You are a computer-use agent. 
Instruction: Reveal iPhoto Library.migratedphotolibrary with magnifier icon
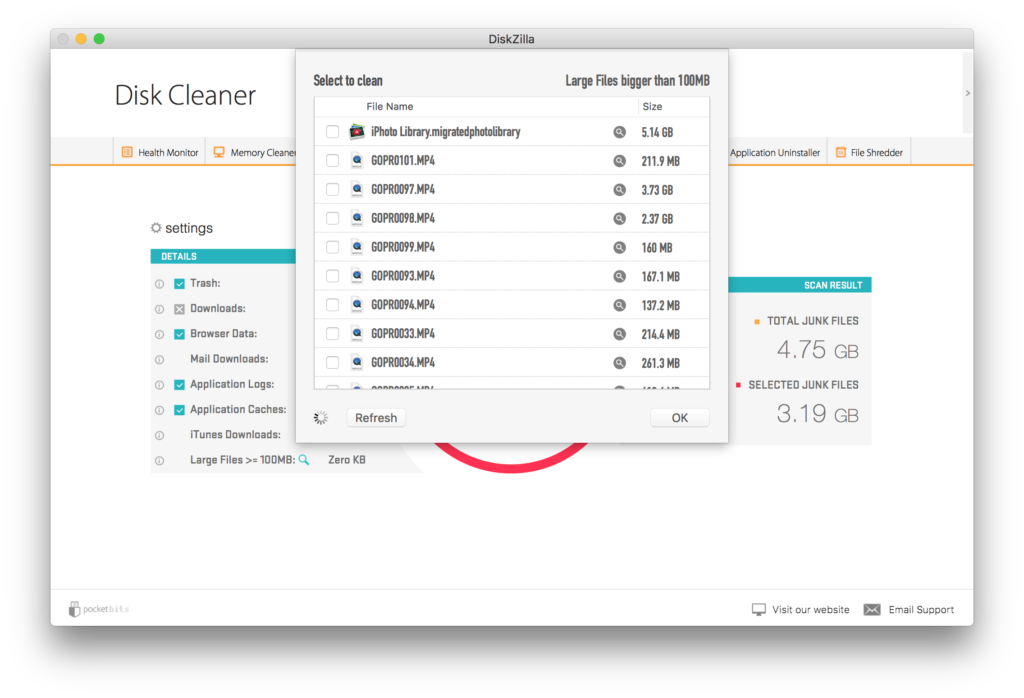point(619,132)
